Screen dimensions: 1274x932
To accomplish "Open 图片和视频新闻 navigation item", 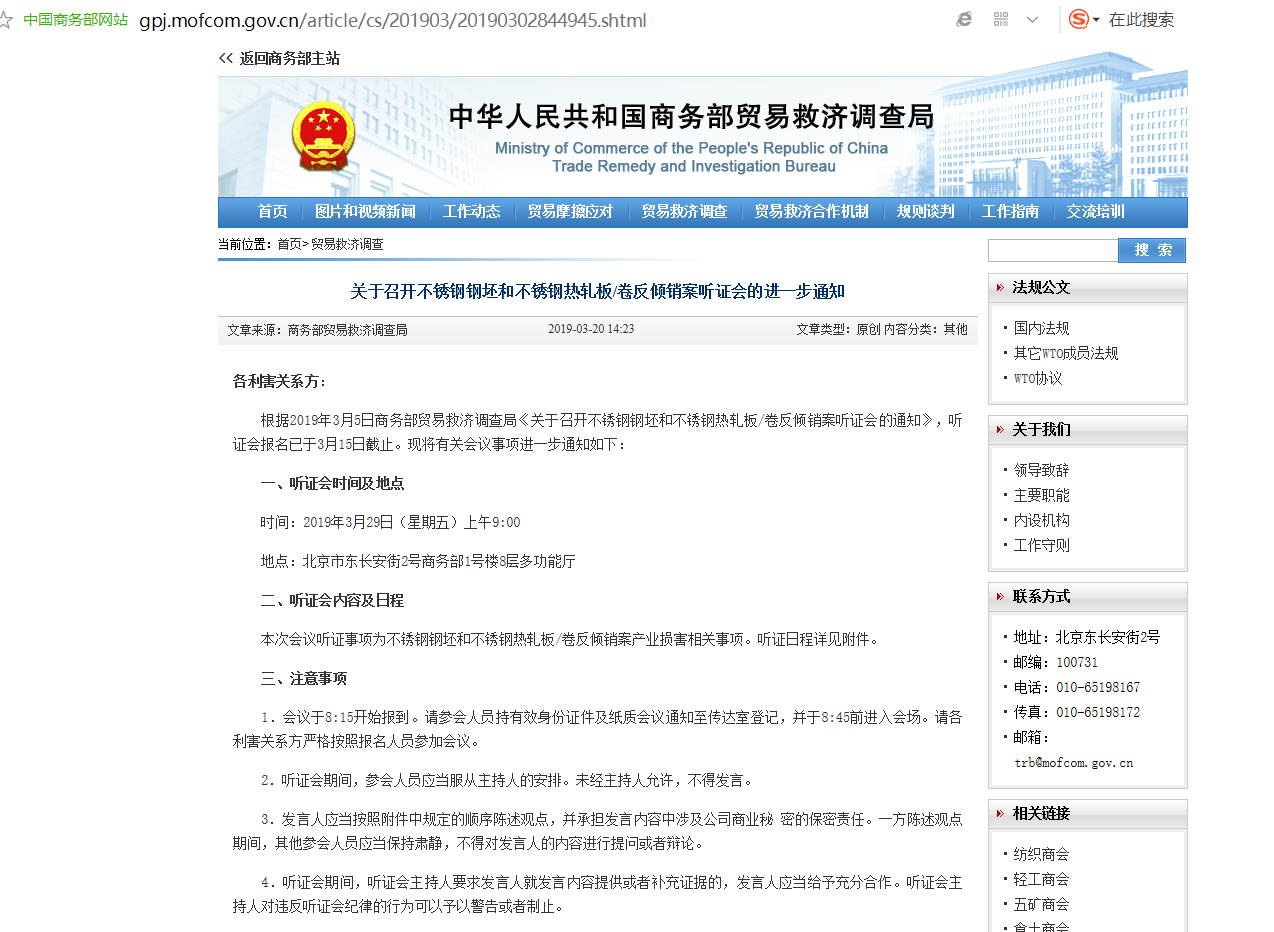I will tap(365, 211).
